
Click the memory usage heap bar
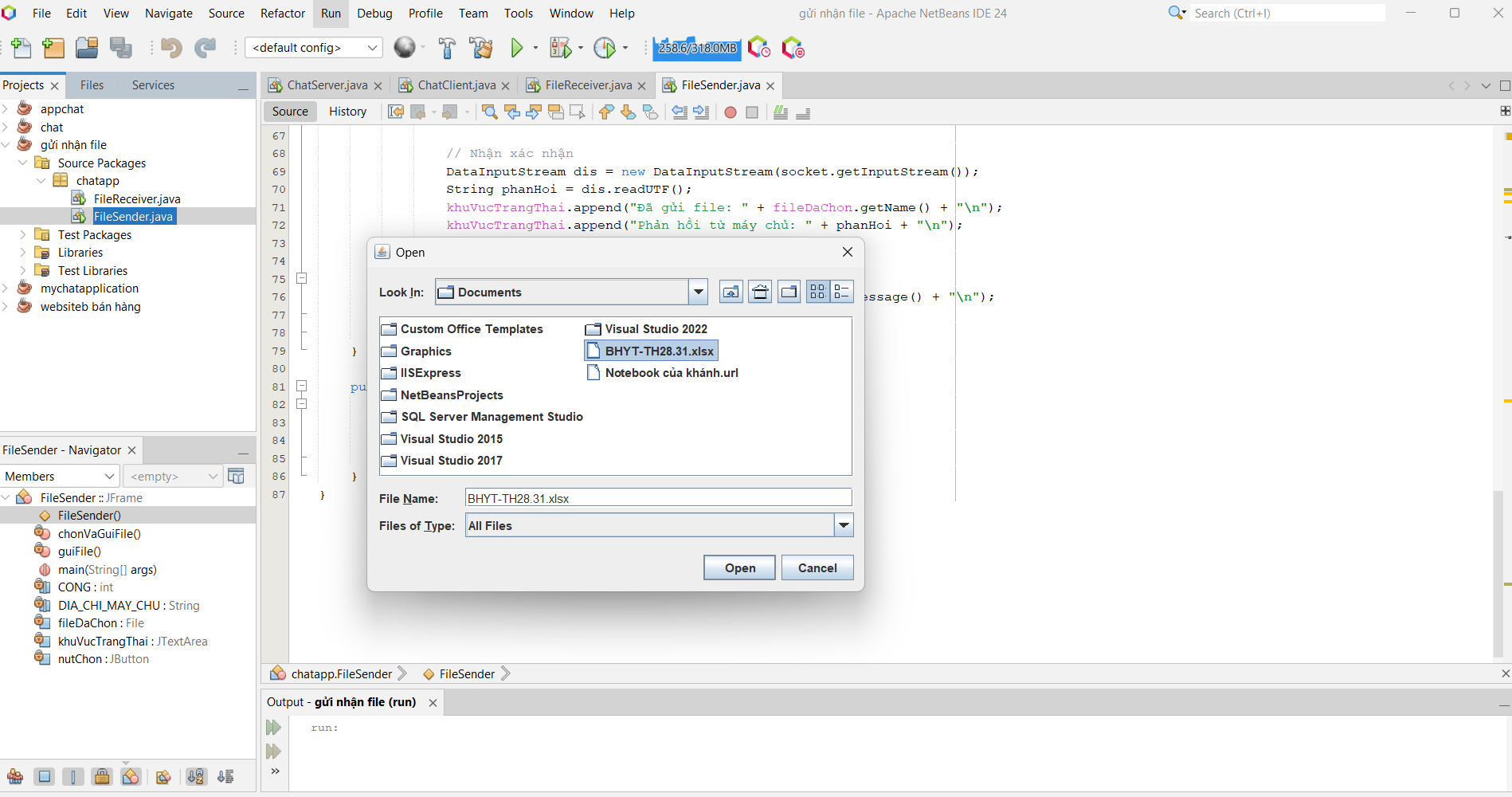(697, 48)
